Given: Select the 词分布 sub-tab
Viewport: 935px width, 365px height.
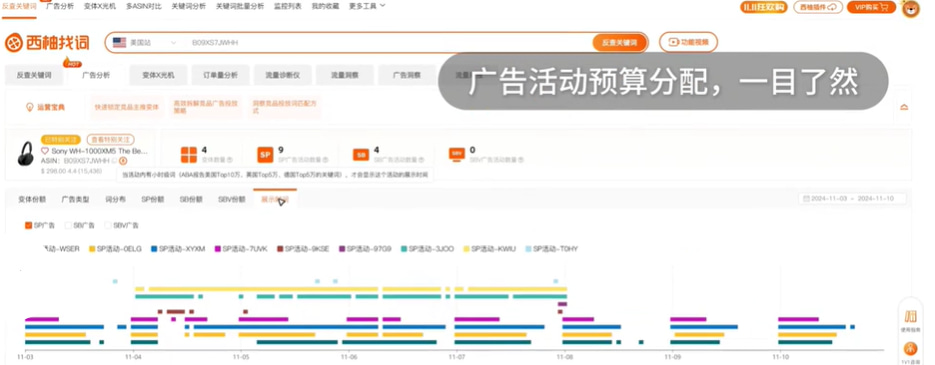Looking at the screenshot, I should point(115,199).
